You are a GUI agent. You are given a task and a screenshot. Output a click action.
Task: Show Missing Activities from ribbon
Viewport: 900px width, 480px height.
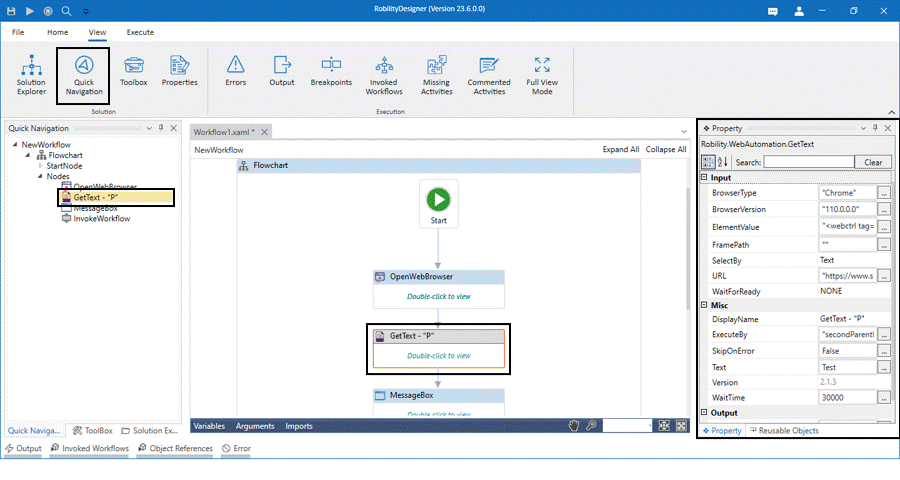pyautogui.click(x=436, y=75)
